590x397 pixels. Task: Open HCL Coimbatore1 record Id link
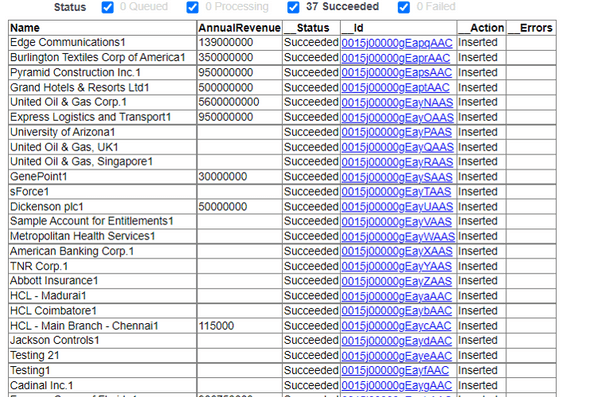[x=397, y=311]
